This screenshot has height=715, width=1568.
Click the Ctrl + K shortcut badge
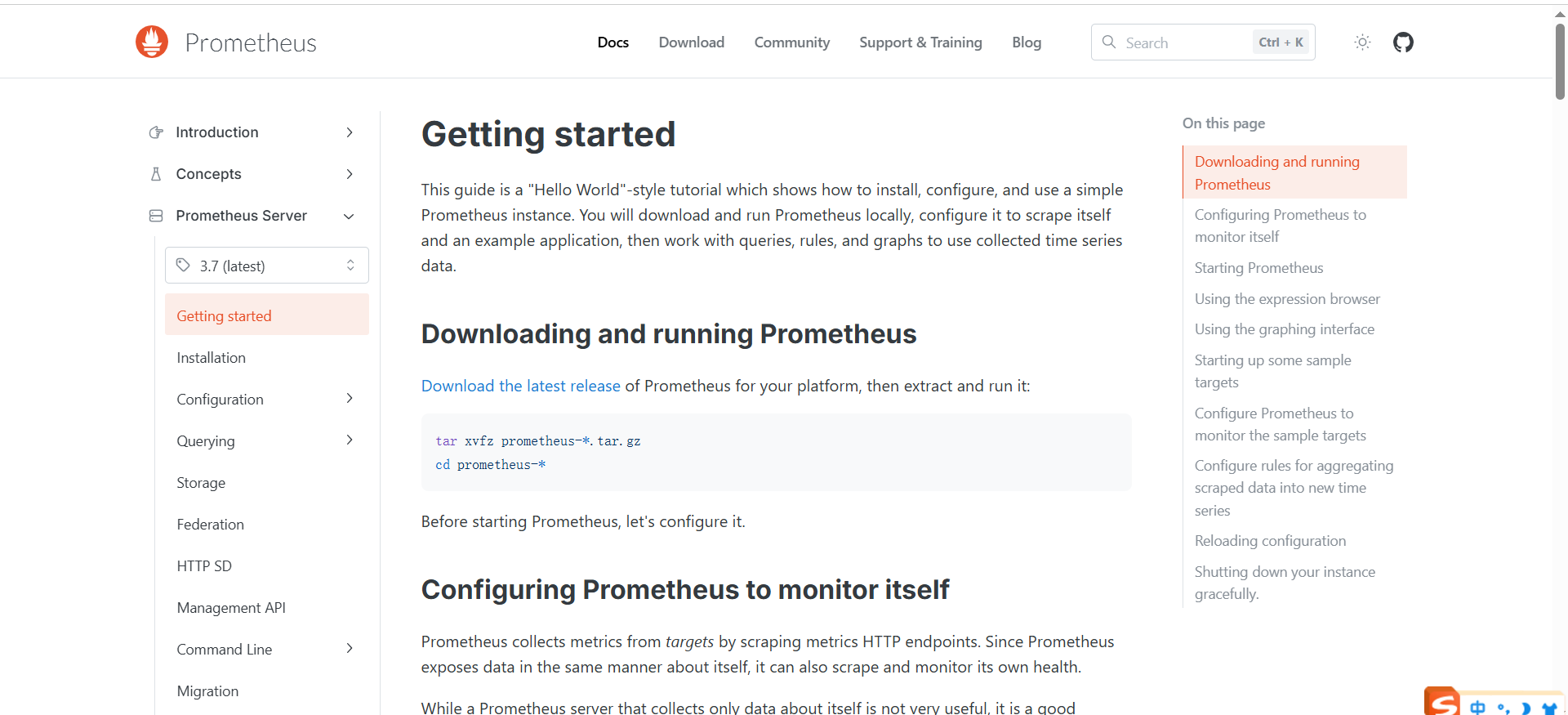1281,42
